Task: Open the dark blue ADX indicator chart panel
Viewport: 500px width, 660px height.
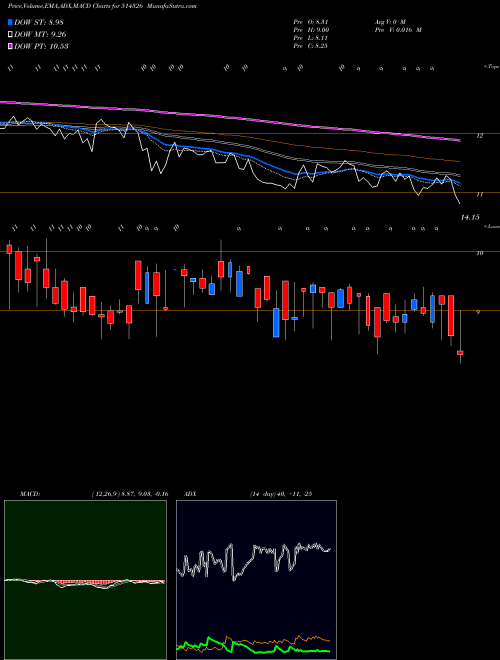Action: [256, 580]
